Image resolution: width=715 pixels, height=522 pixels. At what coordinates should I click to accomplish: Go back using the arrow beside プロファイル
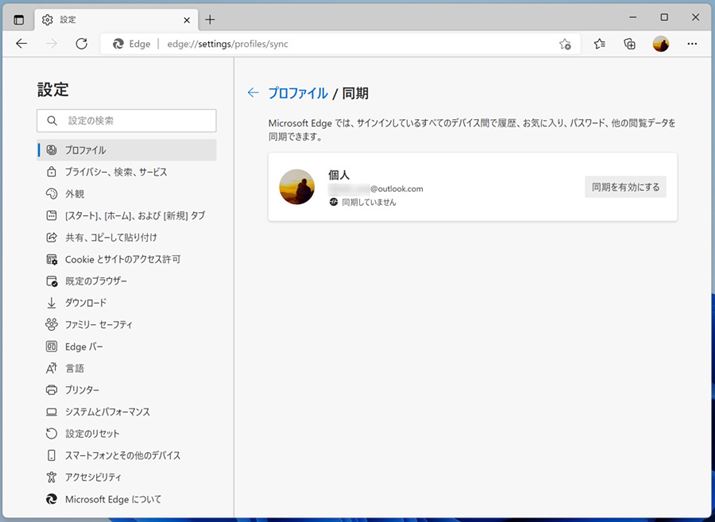[x=253, y=93]
